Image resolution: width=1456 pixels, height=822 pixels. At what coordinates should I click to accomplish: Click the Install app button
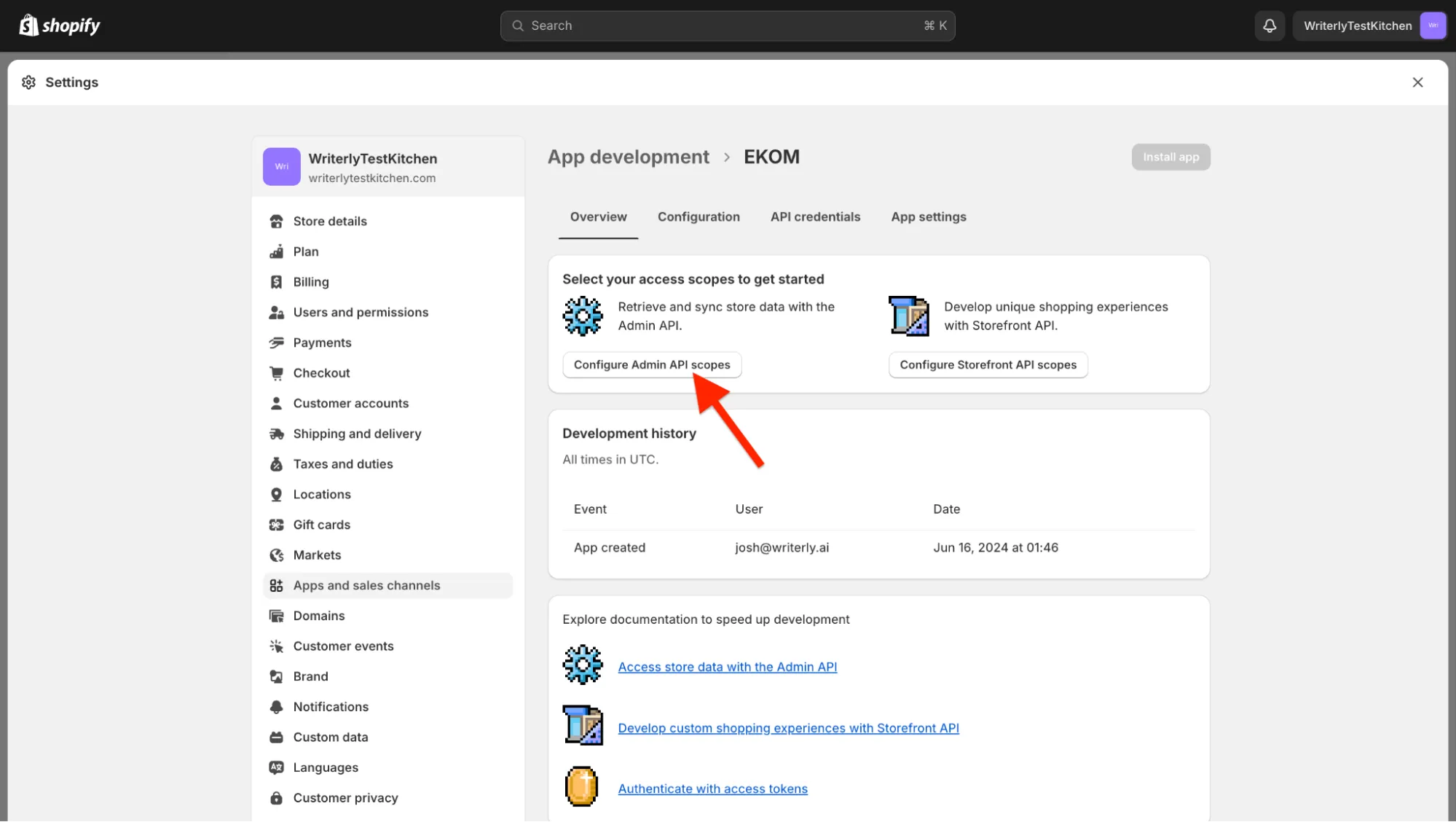coord(1170,157)
